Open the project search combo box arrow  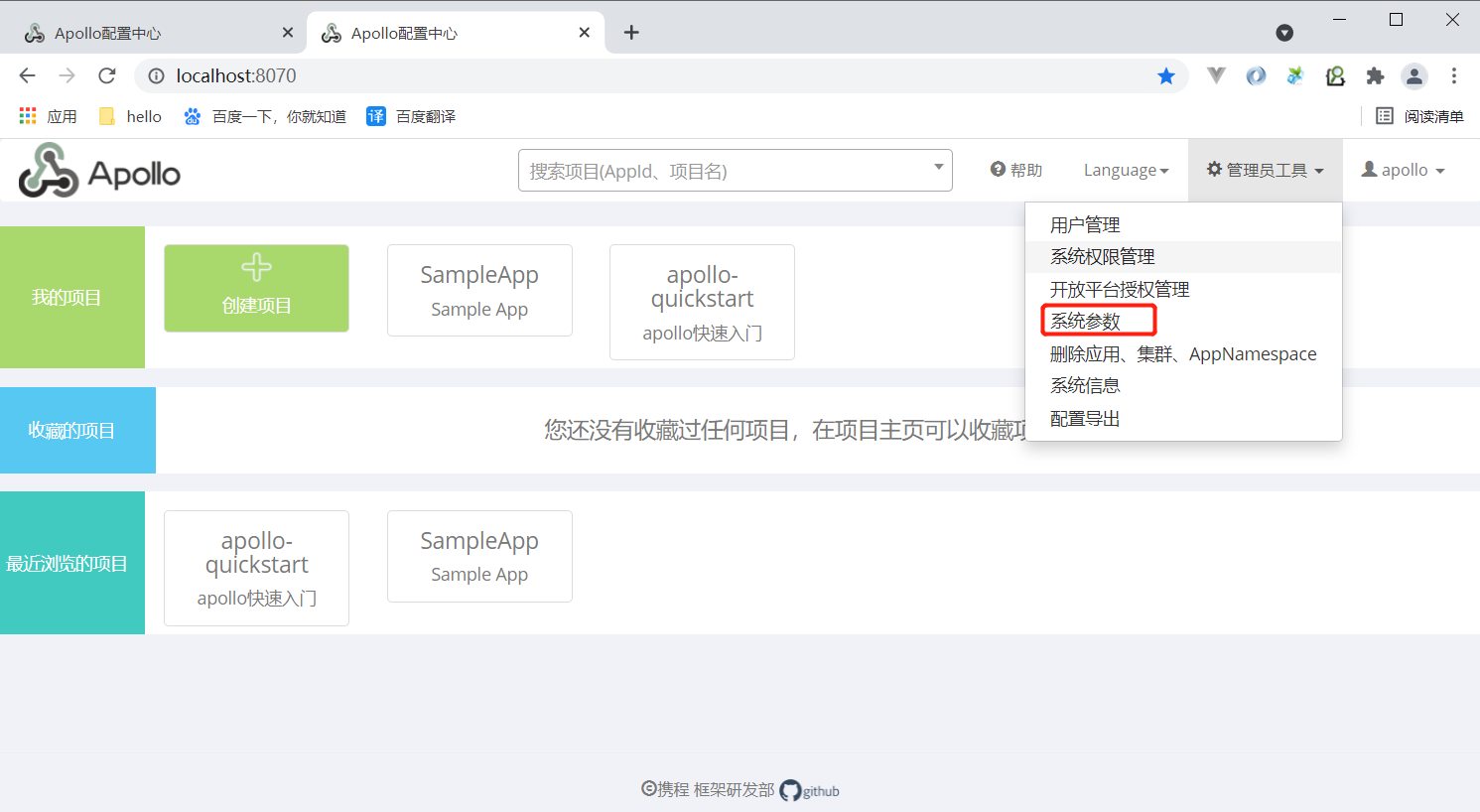point(938,167)
